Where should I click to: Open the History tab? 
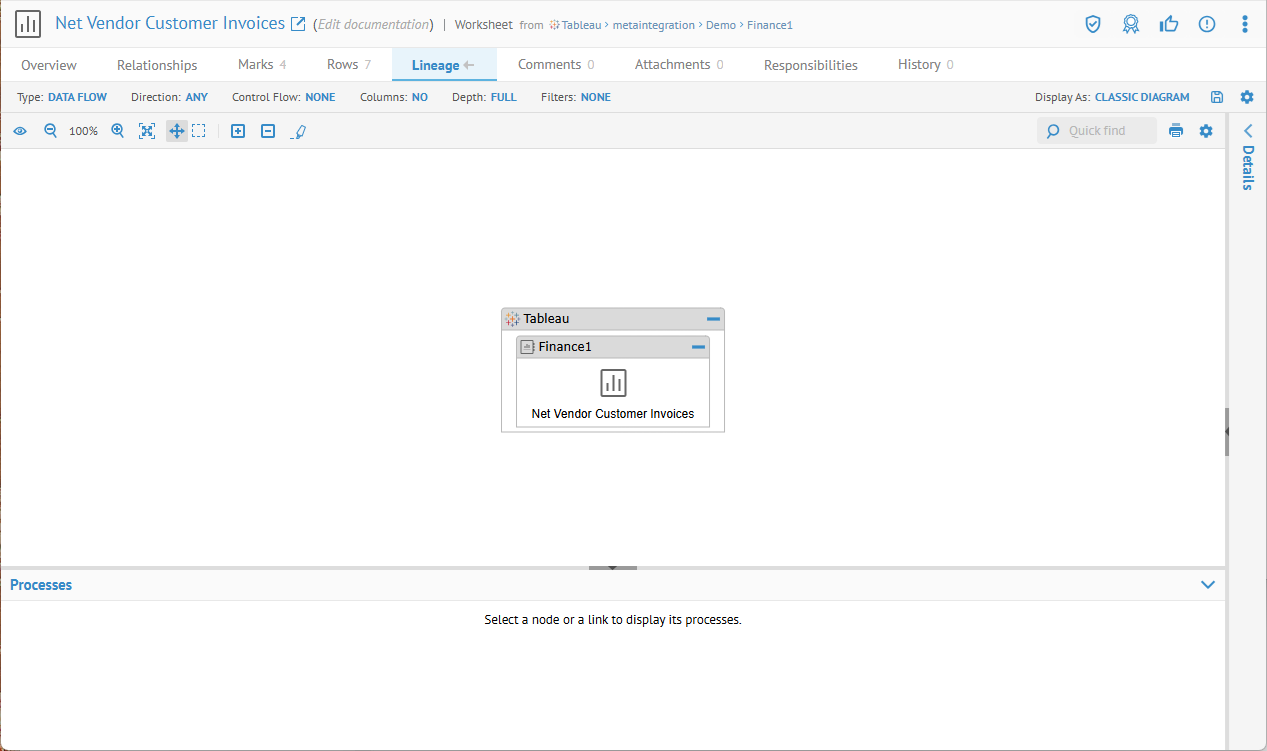click(x=919, y=65)
